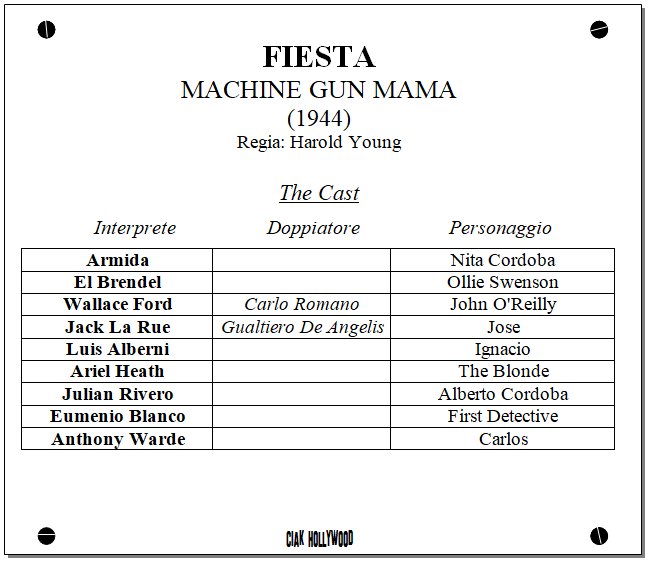Select the Armida actor cell
Screen dimensions: 649x561
point(117,260)
